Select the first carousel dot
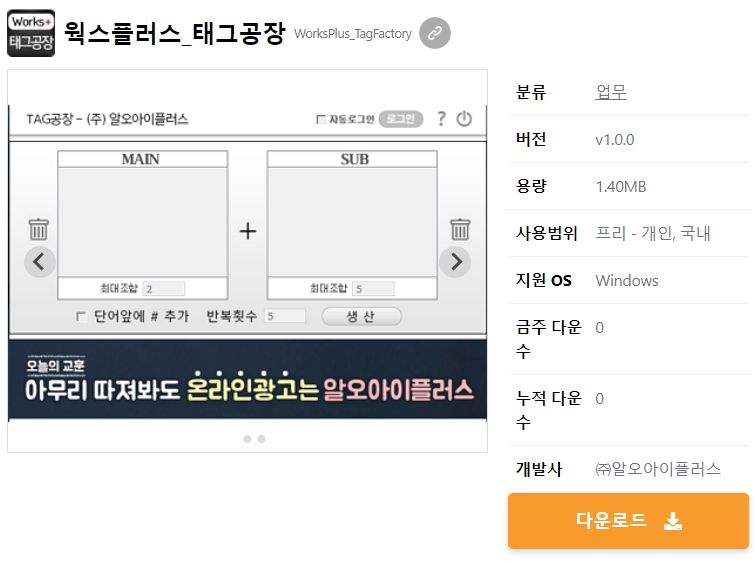The image size is (756, 561). [x=247, y=439]
